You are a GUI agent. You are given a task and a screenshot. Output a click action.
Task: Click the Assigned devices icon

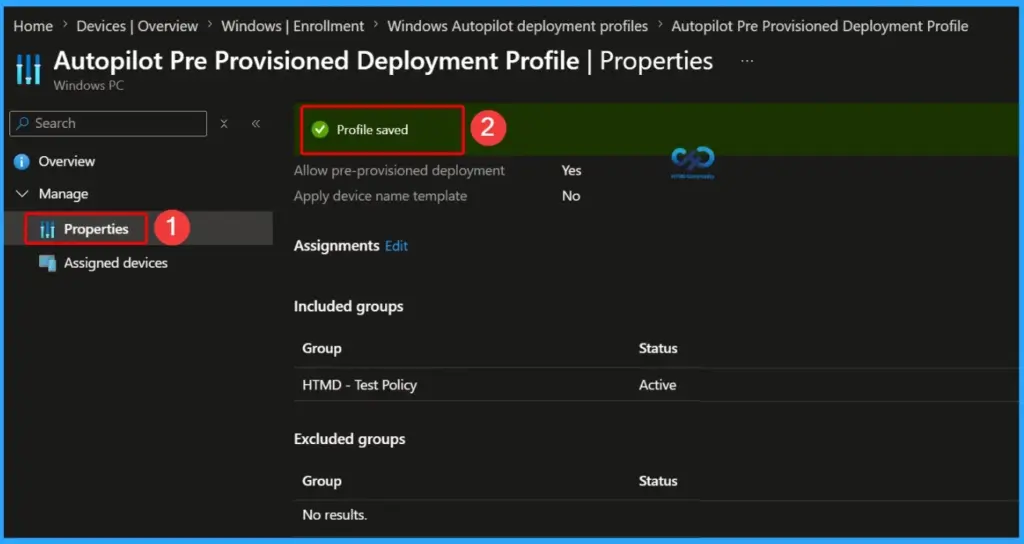click(x=47, y=263)
